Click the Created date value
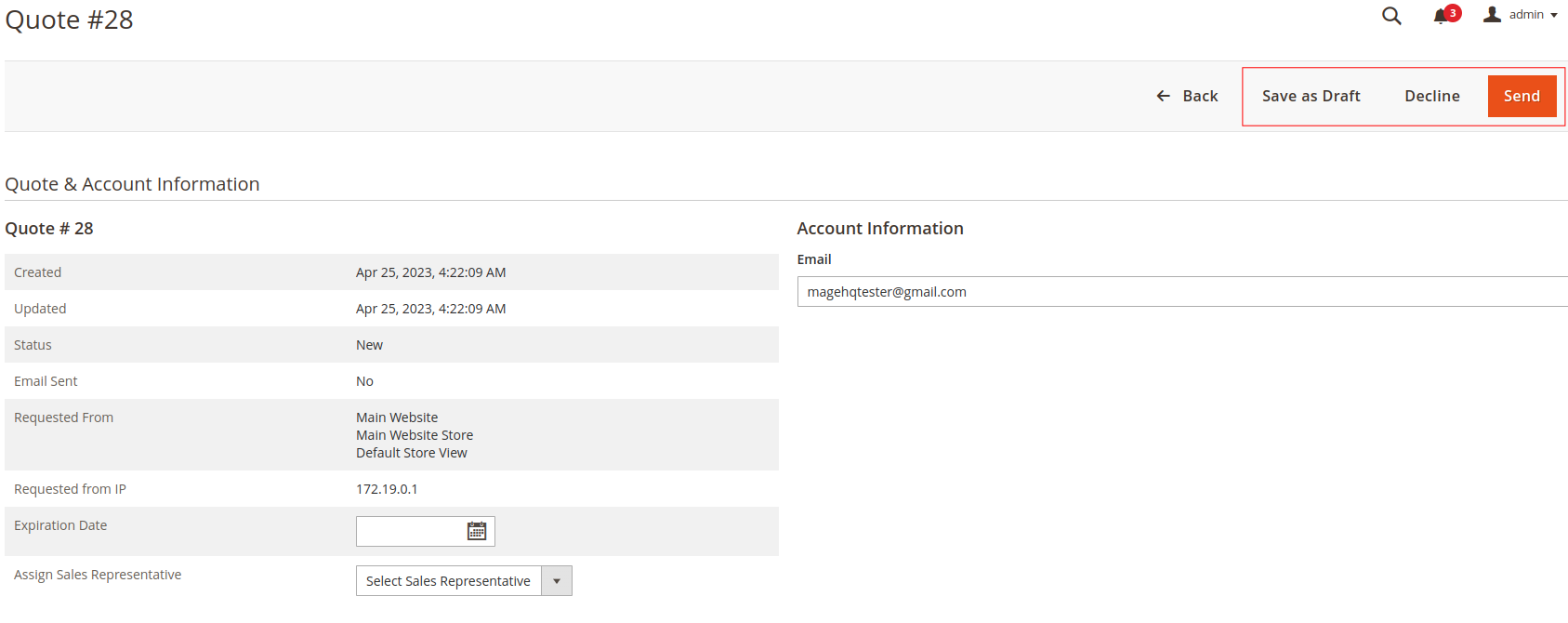 430,272
